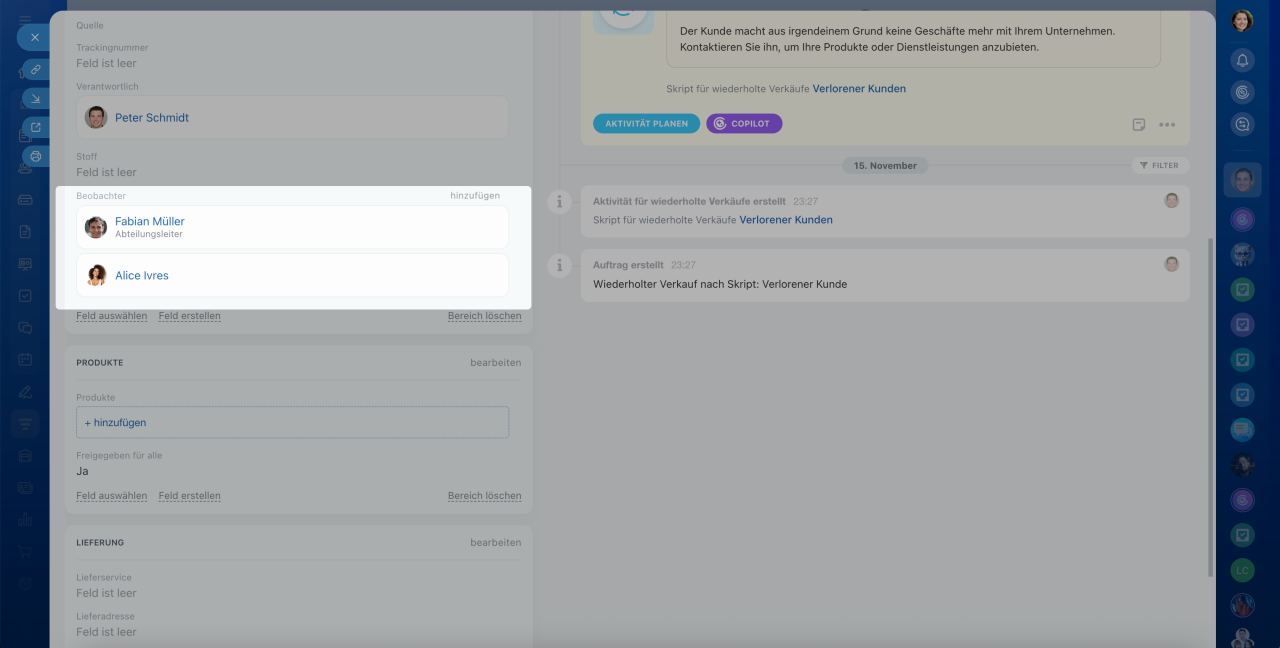
Task: Copy the order link via chain icon
Action: [x=35, y=69]
